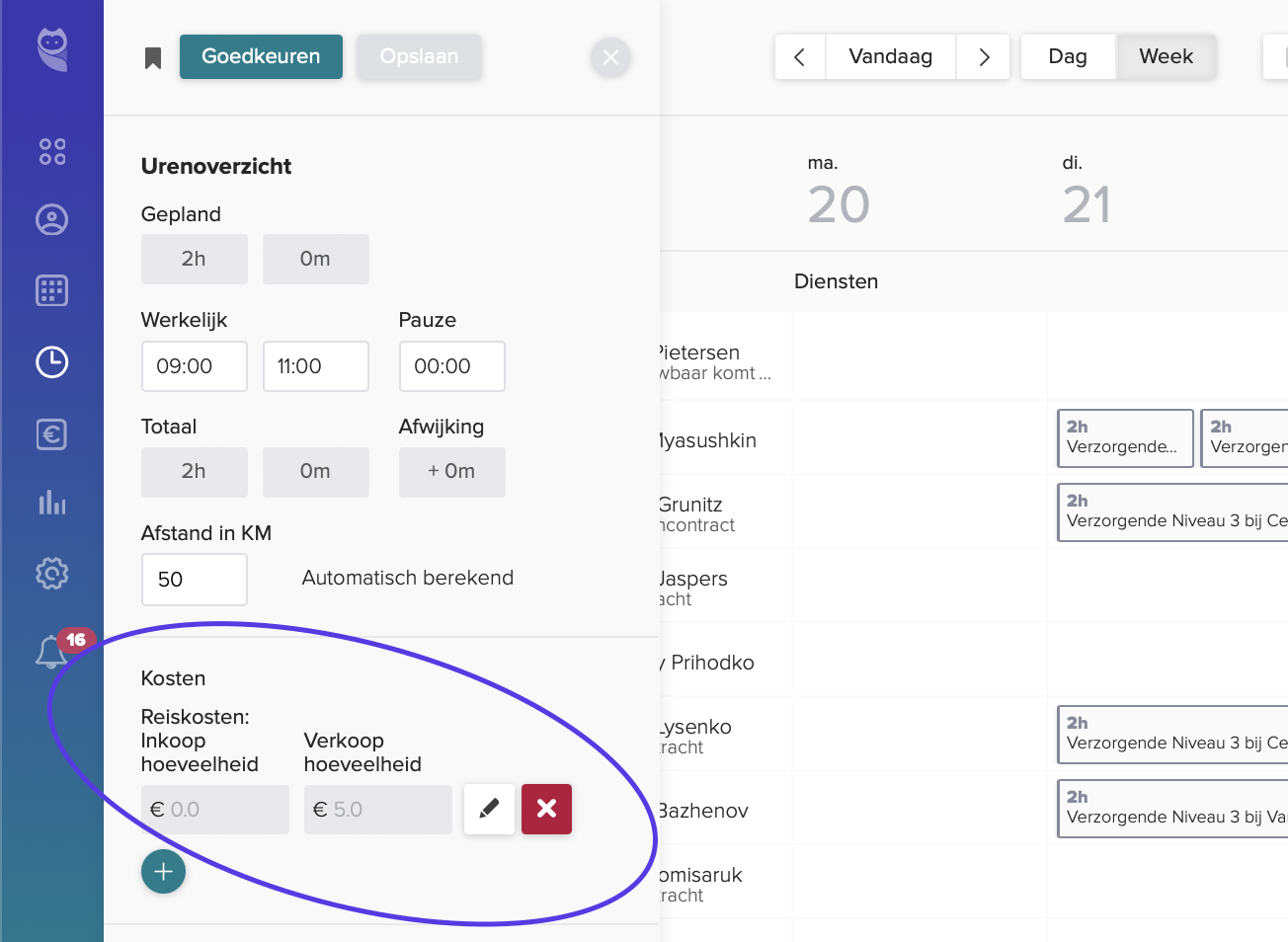Click the Opslaan button
This screenshot has height=942, width=1288.
pos(419,57)
